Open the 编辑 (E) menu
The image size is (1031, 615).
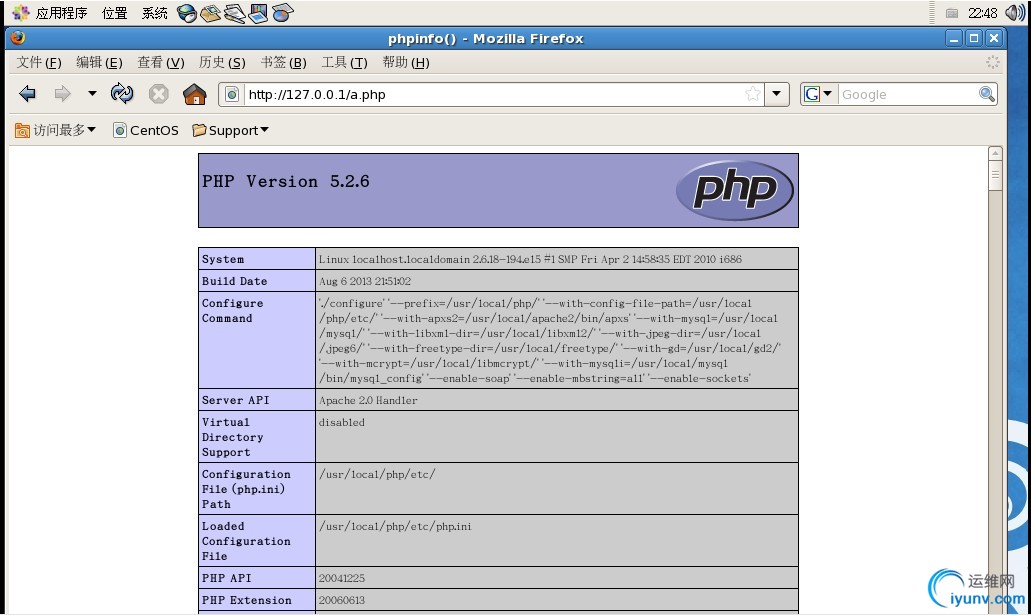(x=99, y=62)
